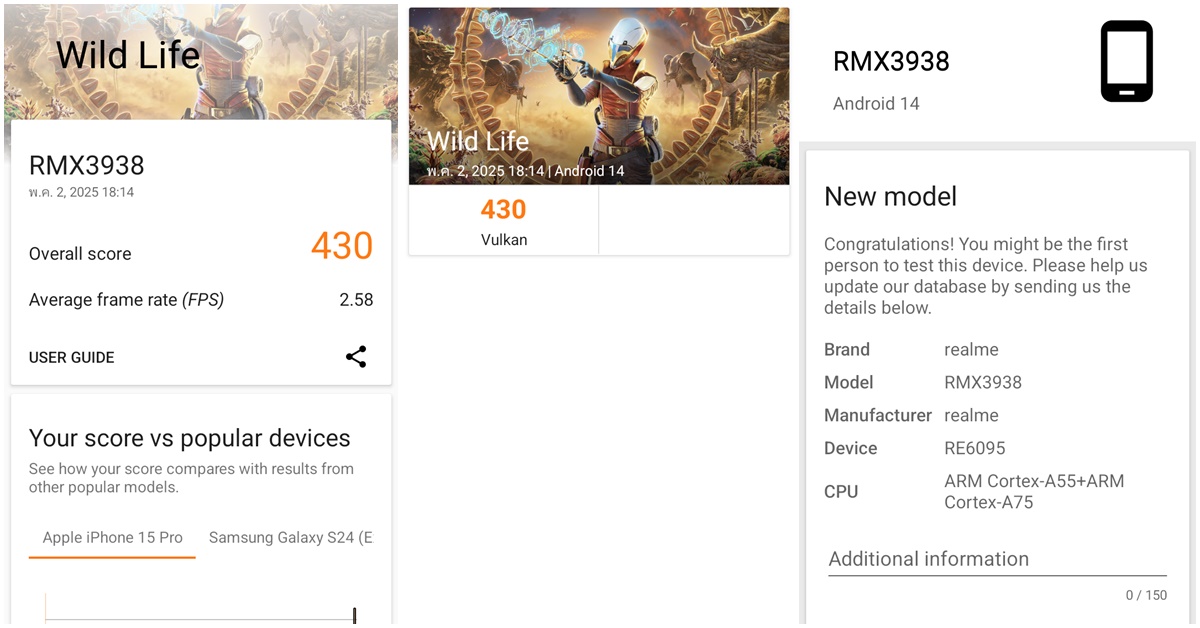The width and height of the screenshot is (1200, 628).
Task: Open the Wild Life result thumbnail image
Action: 599,96
